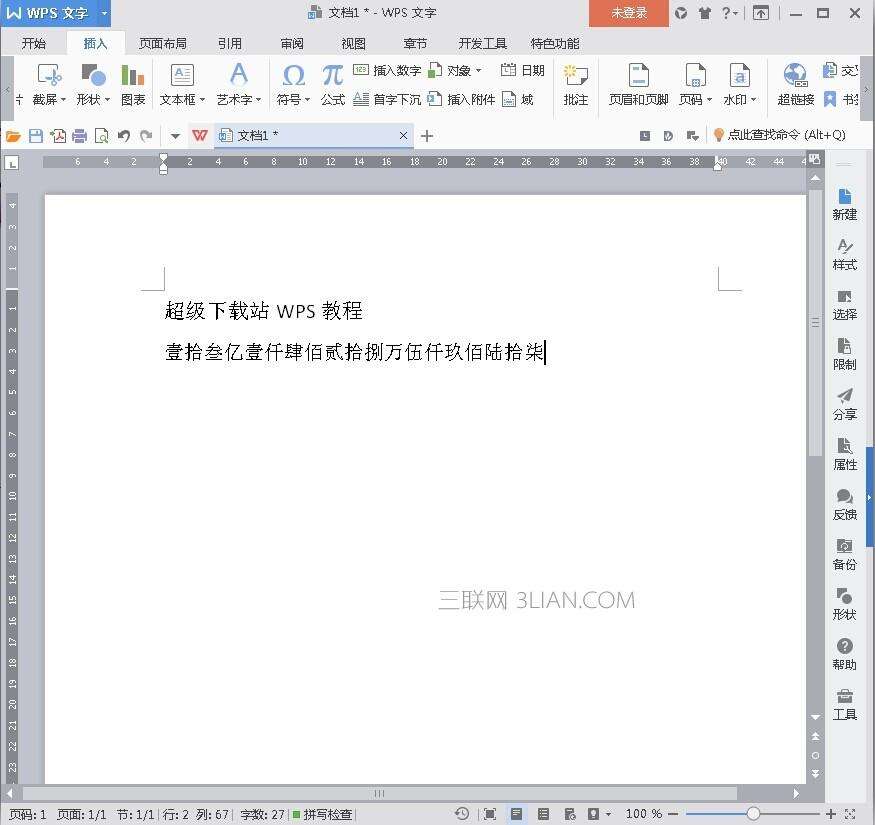The image size is (875, 825).
Task: Insert Date (日期)
Action: (x=522, y=70)
